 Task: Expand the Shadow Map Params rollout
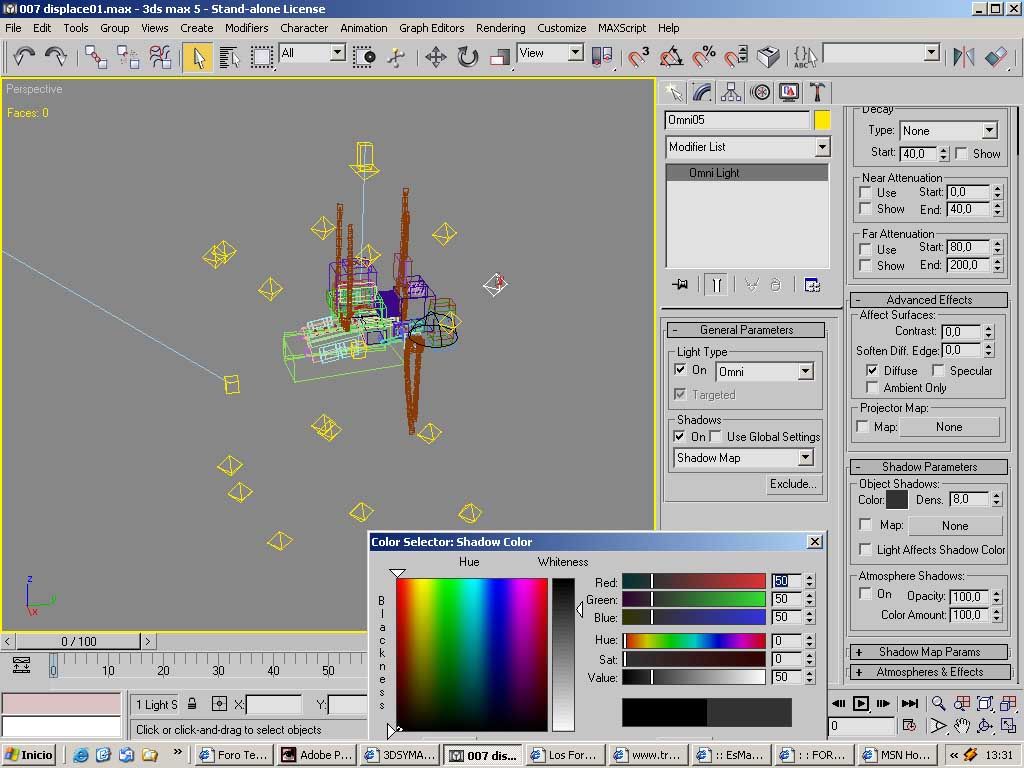click(929, 652)
